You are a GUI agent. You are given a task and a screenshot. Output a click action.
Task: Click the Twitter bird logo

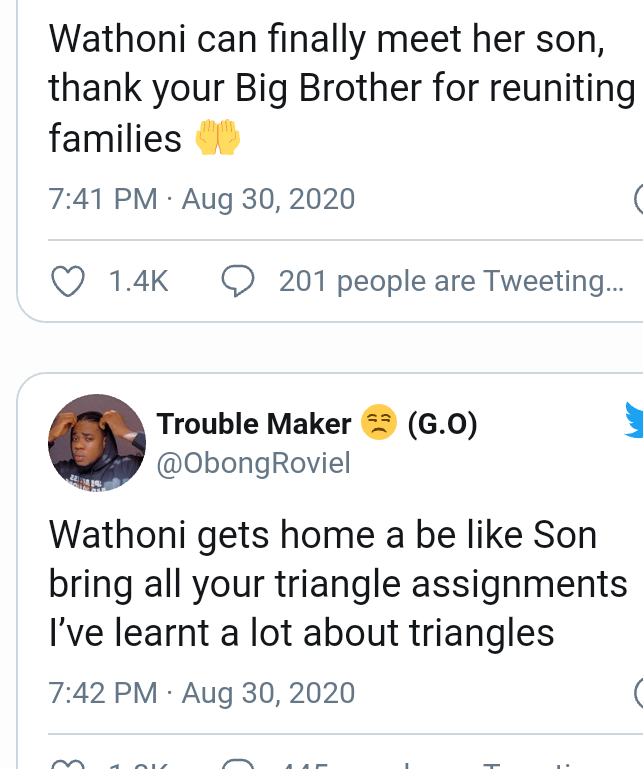[x=634, y=420]
